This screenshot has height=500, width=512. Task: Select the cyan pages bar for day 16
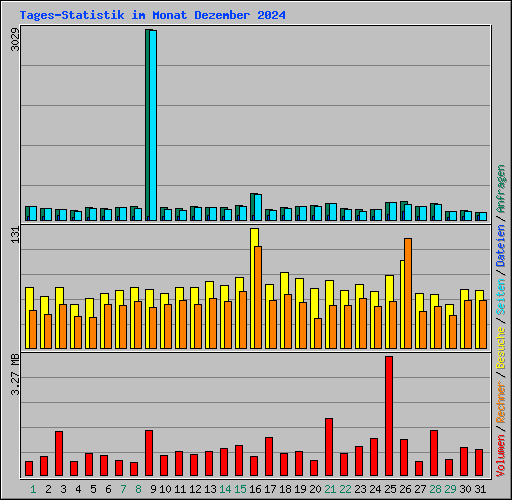click(x=258, y=208)
